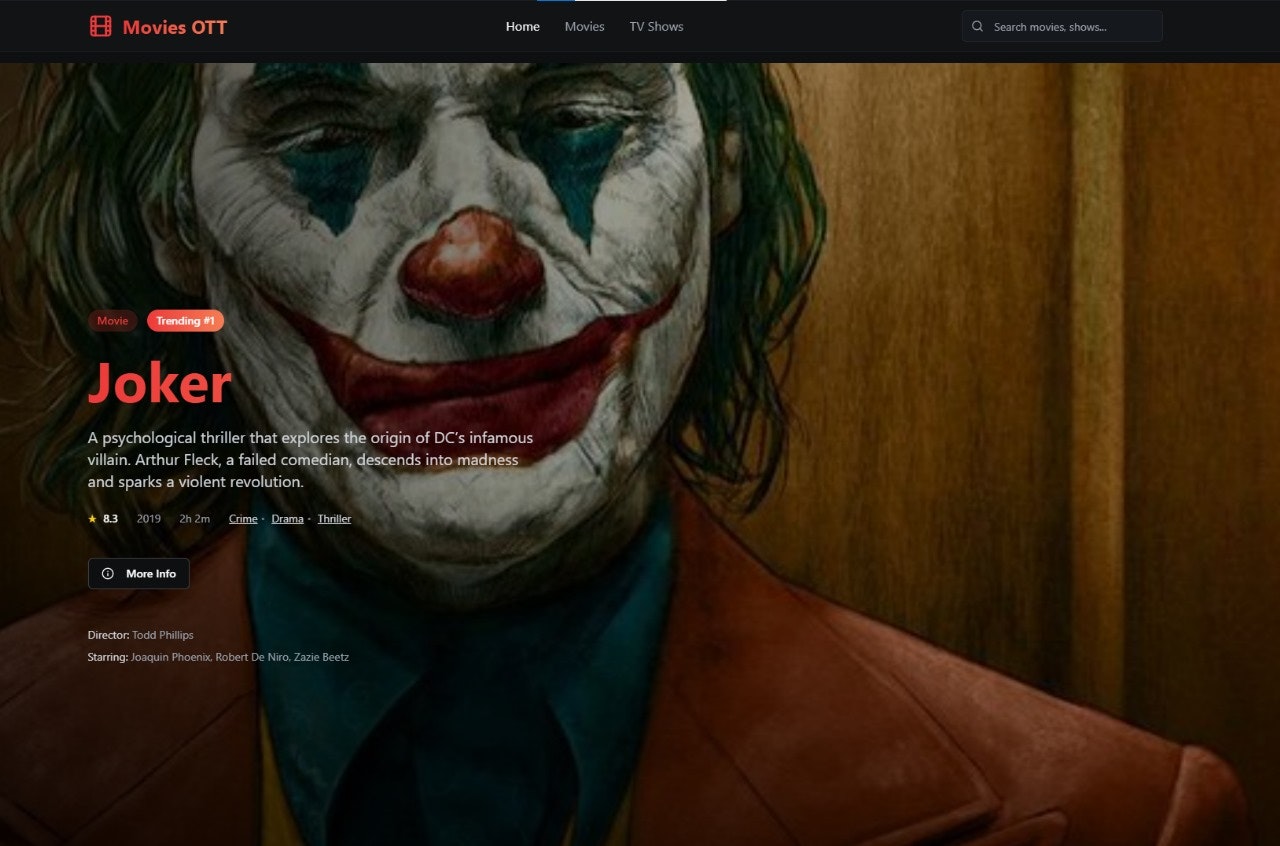This screenshot has height=846, width=1280.
Task: Click the film reel logo icon
Action: (100, 27)
